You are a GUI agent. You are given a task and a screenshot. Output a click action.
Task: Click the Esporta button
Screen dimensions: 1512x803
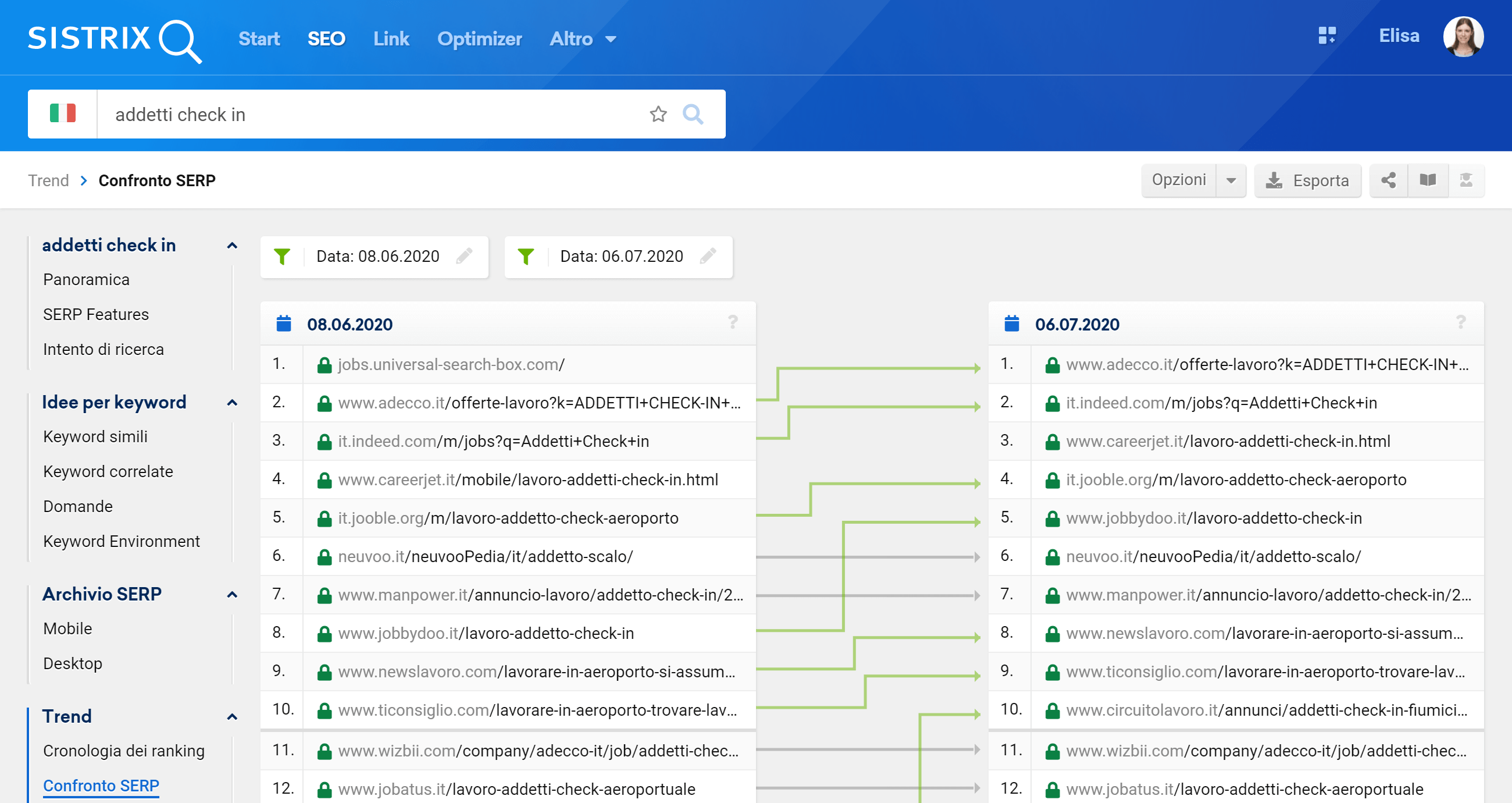pos(1308,180)
